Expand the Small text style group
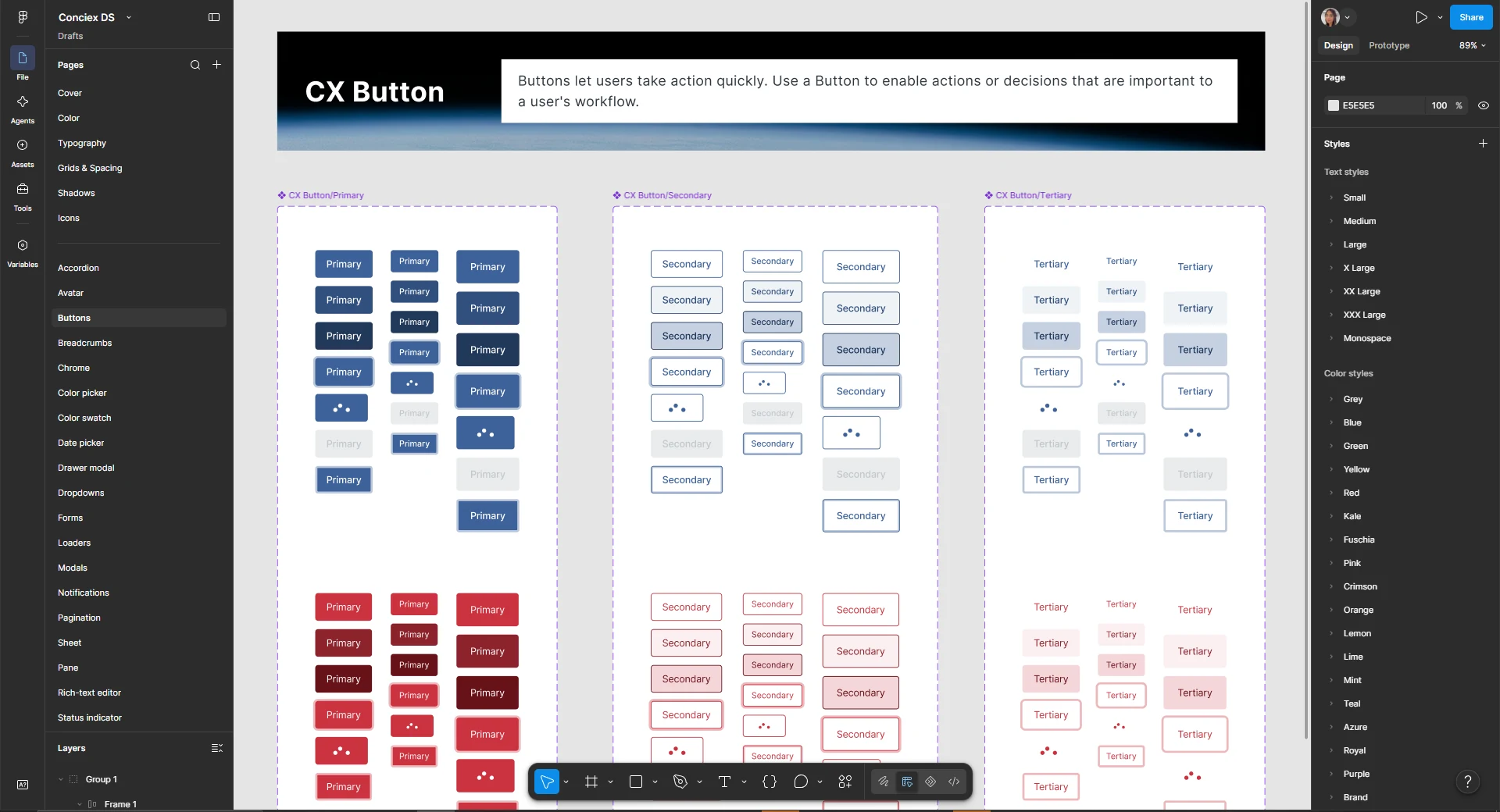The width and height of the screenshot is (1500, 812). point(1331,198)
